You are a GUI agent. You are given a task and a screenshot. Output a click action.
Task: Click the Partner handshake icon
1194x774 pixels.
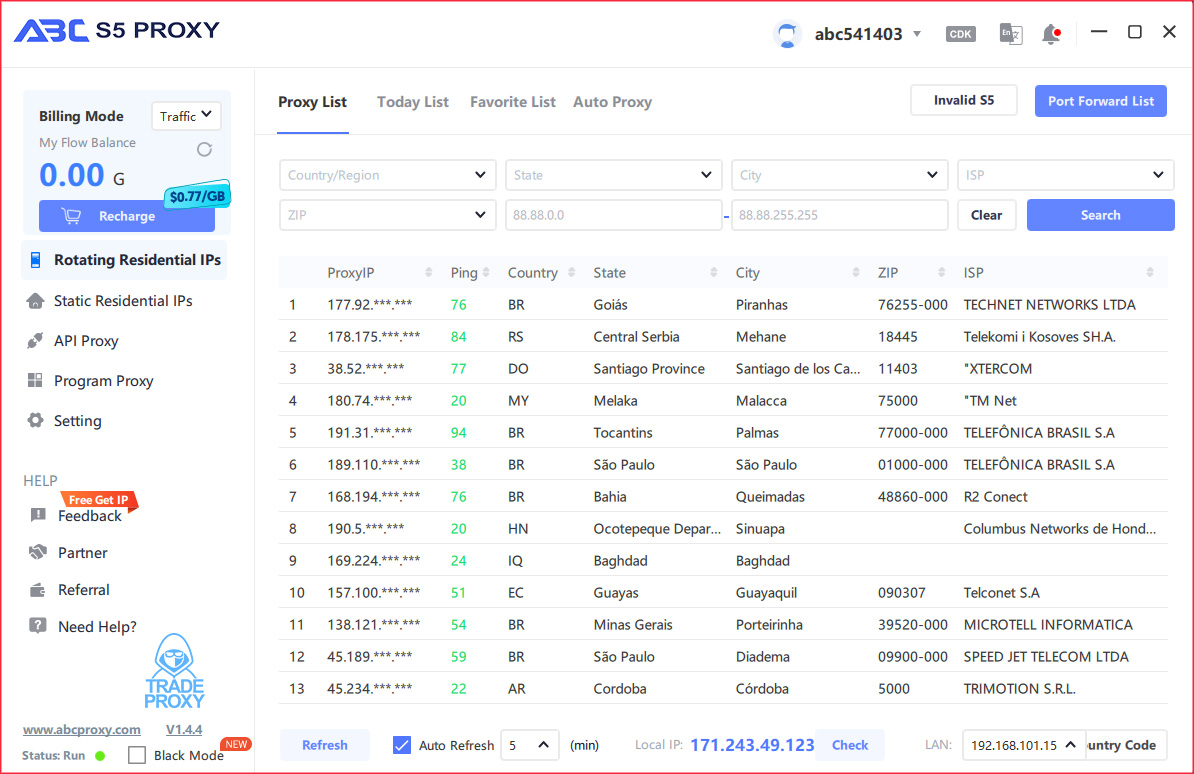(37, 552)
